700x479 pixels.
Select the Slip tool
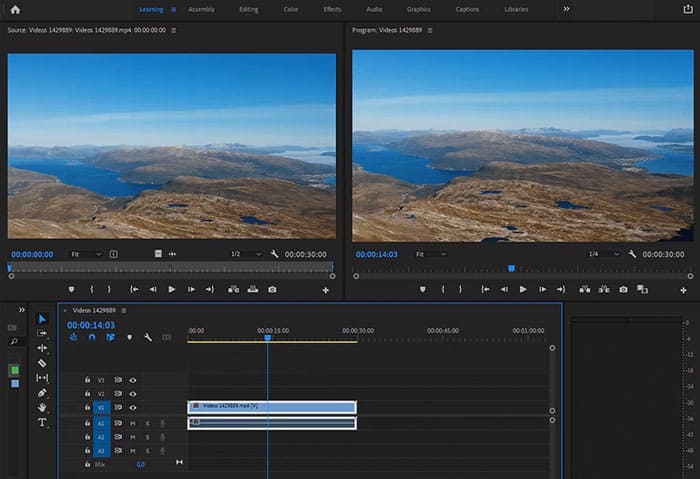pos(42,378)
